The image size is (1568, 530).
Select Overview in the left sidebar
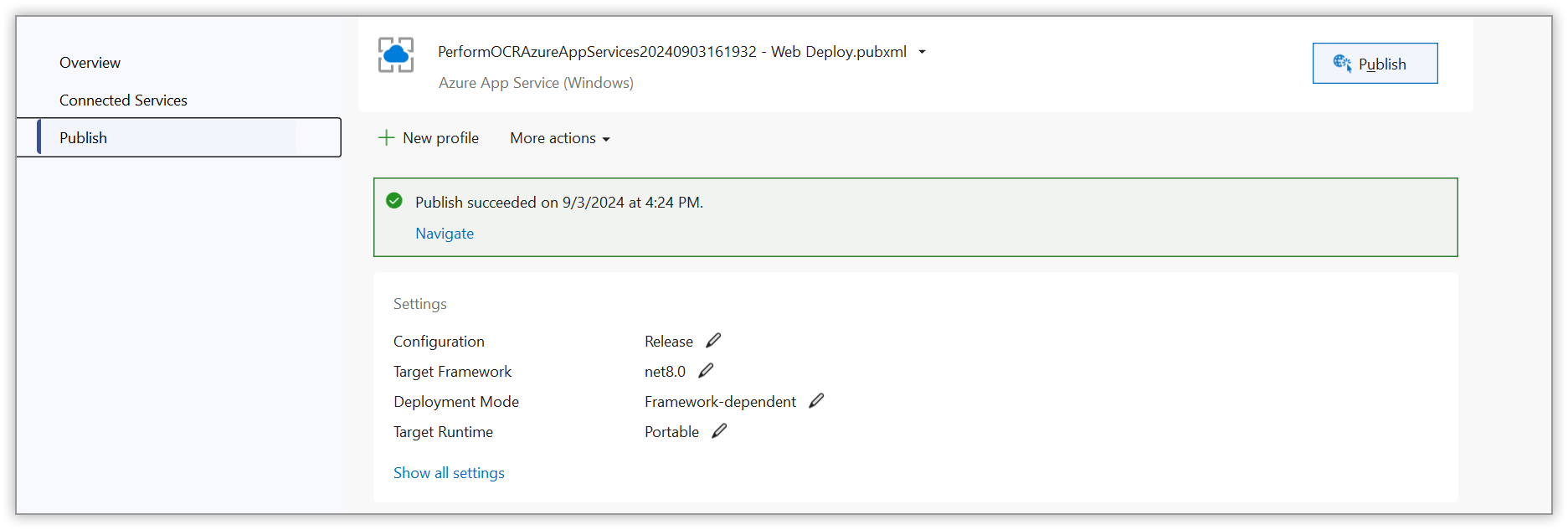90,62
